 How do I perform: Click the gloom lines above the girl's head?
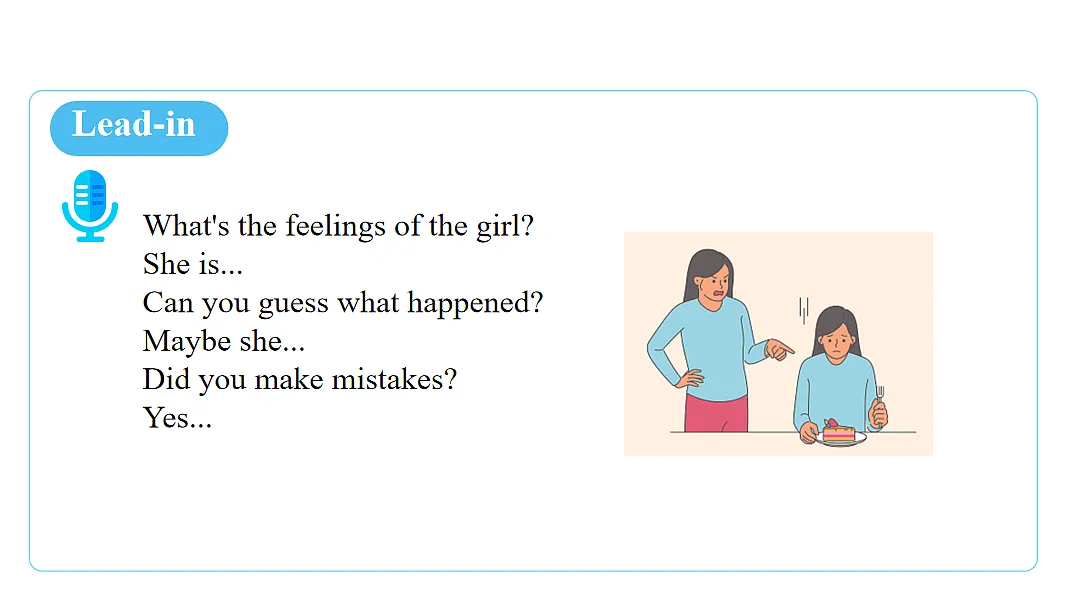803,308
